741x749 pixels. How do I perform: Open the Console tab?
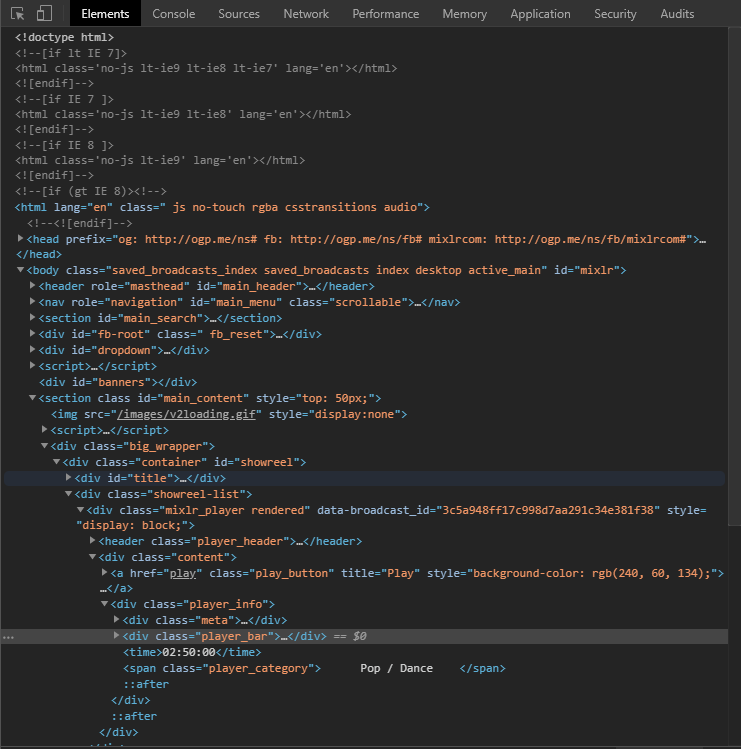pos(173,13)
